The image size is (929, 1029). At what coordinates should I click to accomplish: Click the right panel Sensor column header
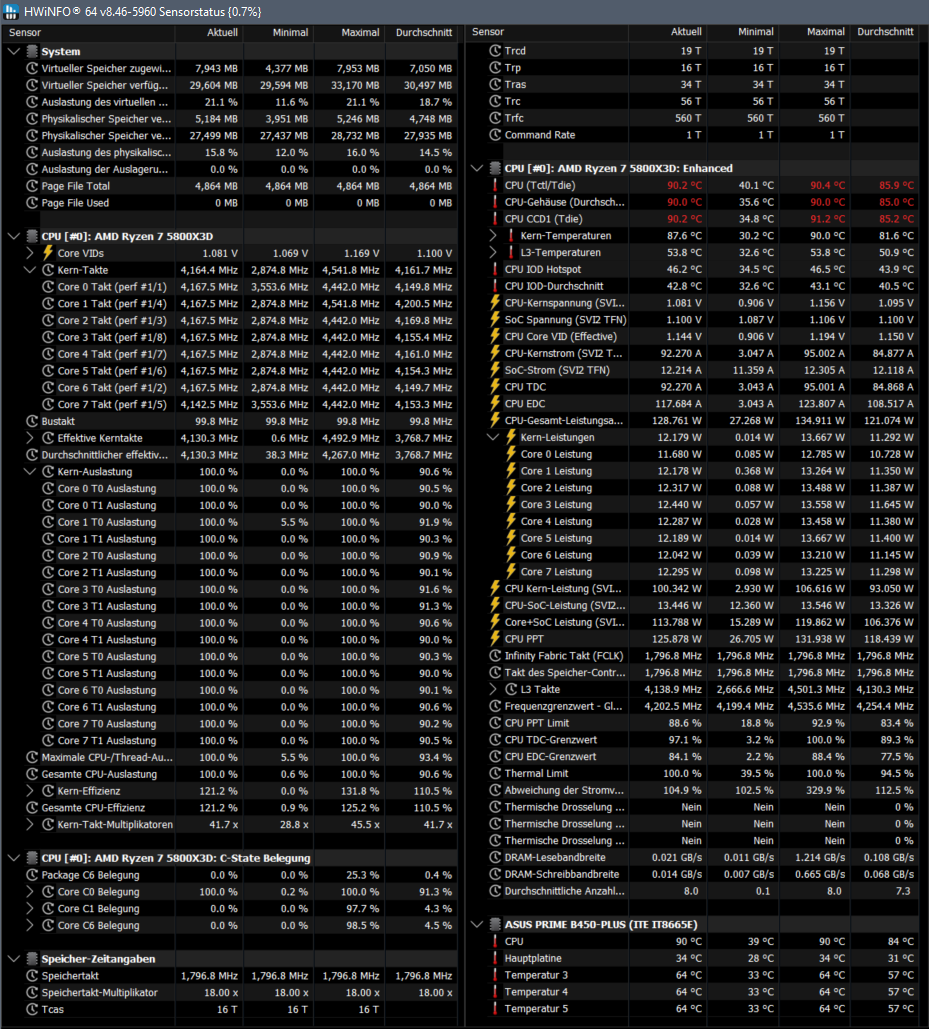point(548,32)
